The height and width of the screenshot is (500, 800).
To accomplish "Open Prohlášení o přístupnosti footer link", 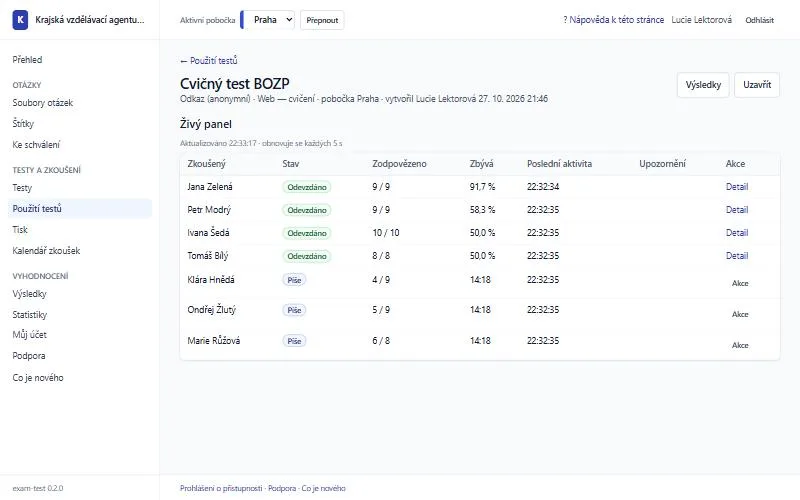I will (221, 488).
